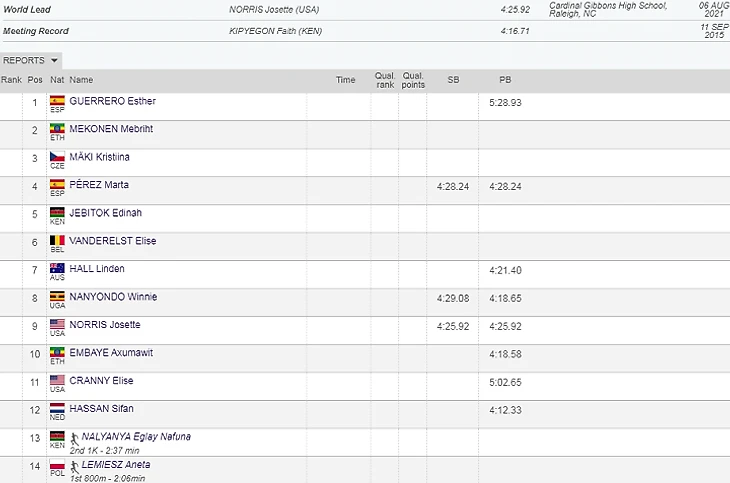
Task: Open athlete profile NORRIS Josette in row 9
Action: (104, 325)
